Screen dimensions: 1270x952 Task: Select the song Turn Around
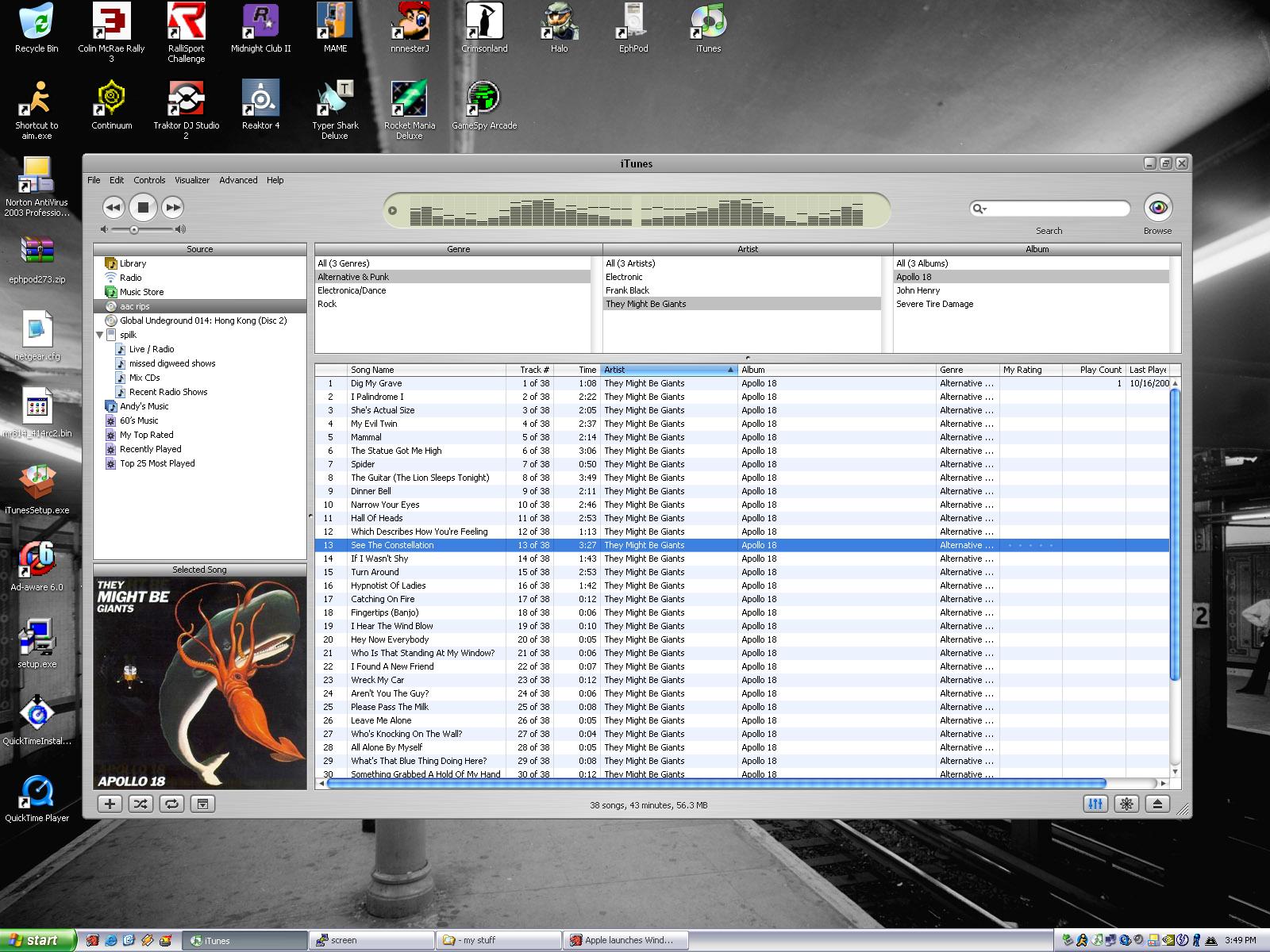pyautogui.click(x=375, y=572)
